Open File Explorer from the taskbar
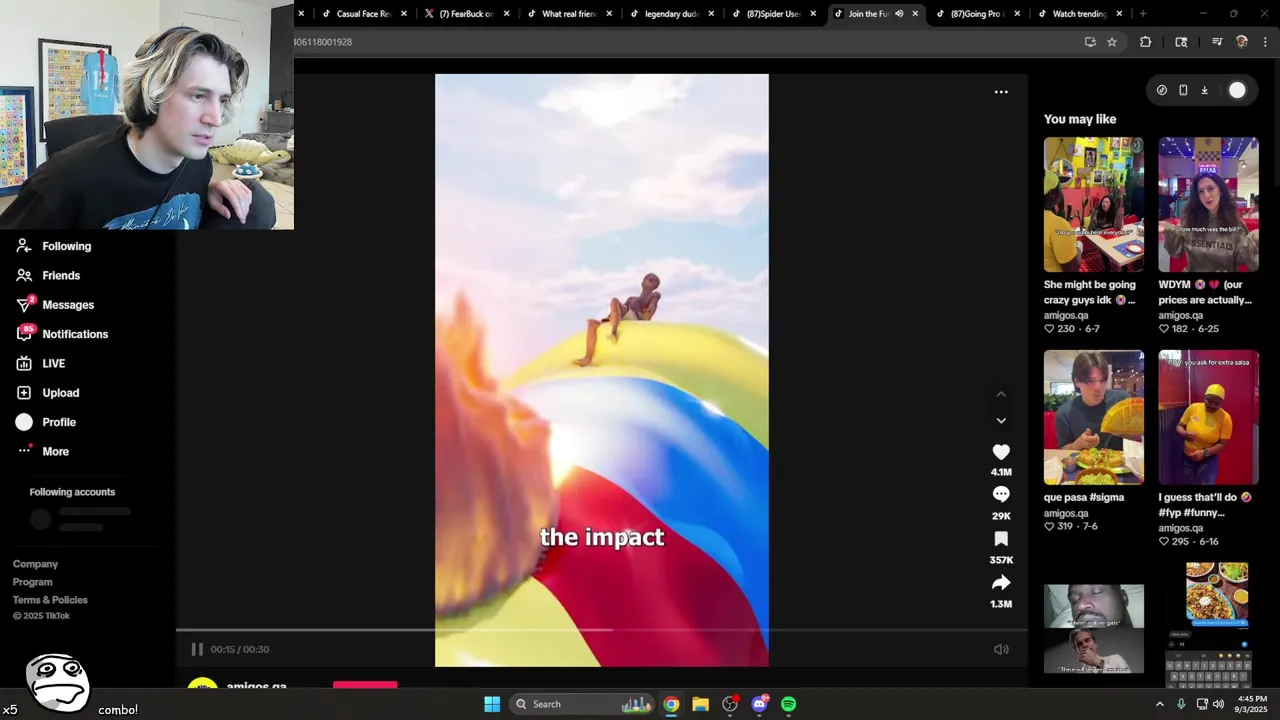This screenshot has width=1280, height=720. pos(700,704)
